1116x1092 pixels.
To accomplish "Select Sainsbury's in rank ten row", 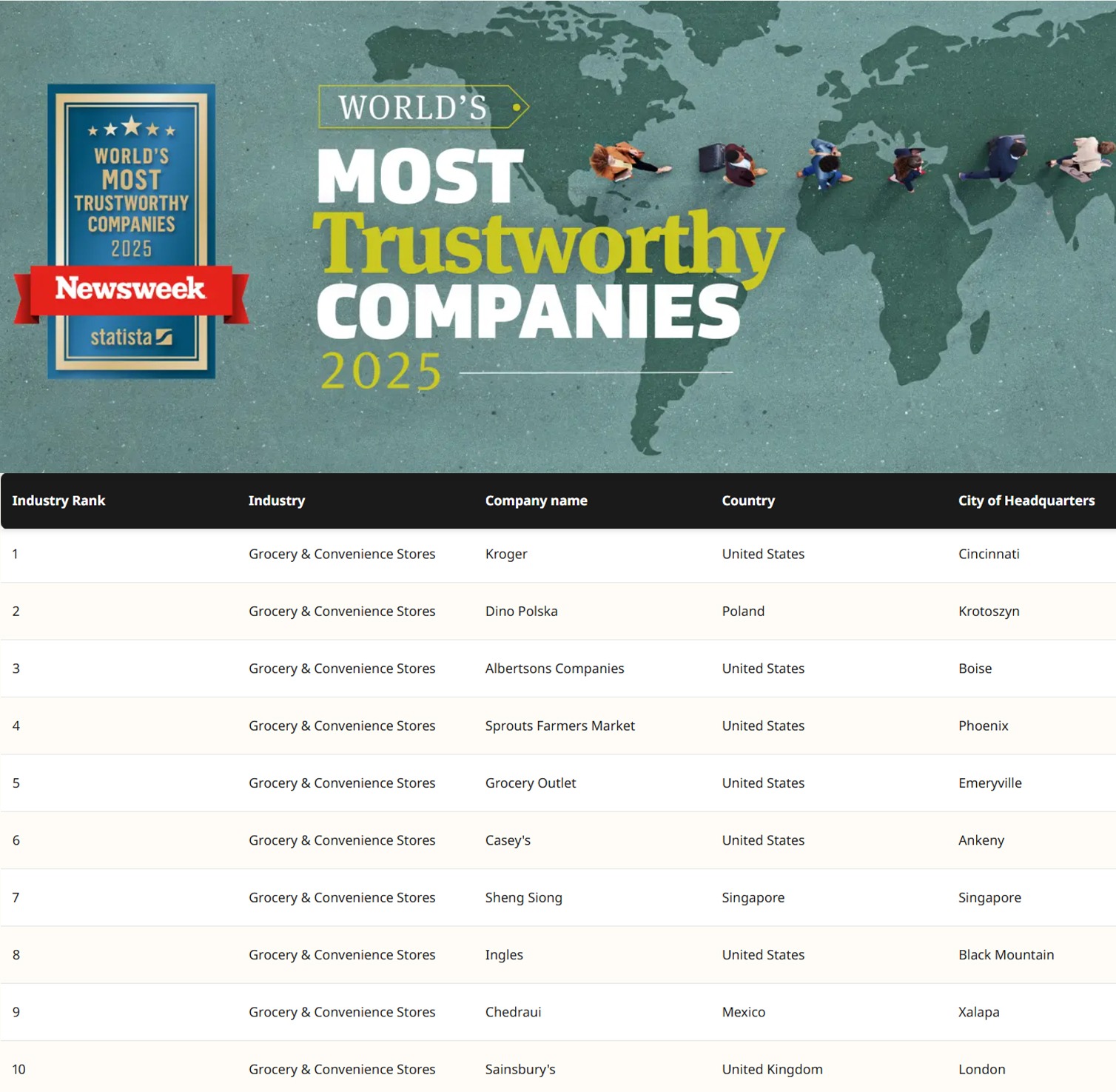I will 520,1069.
